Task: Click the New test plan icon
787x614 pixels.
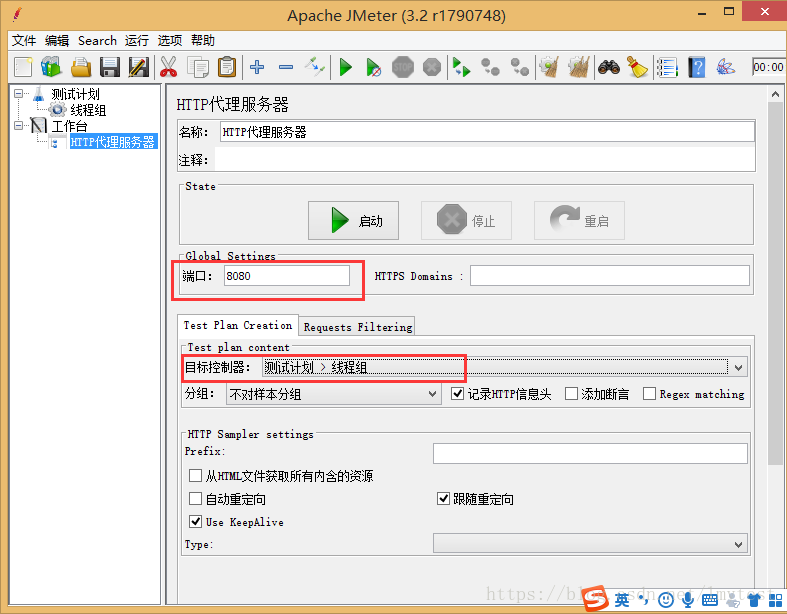Action: click(x=23, y=67)
